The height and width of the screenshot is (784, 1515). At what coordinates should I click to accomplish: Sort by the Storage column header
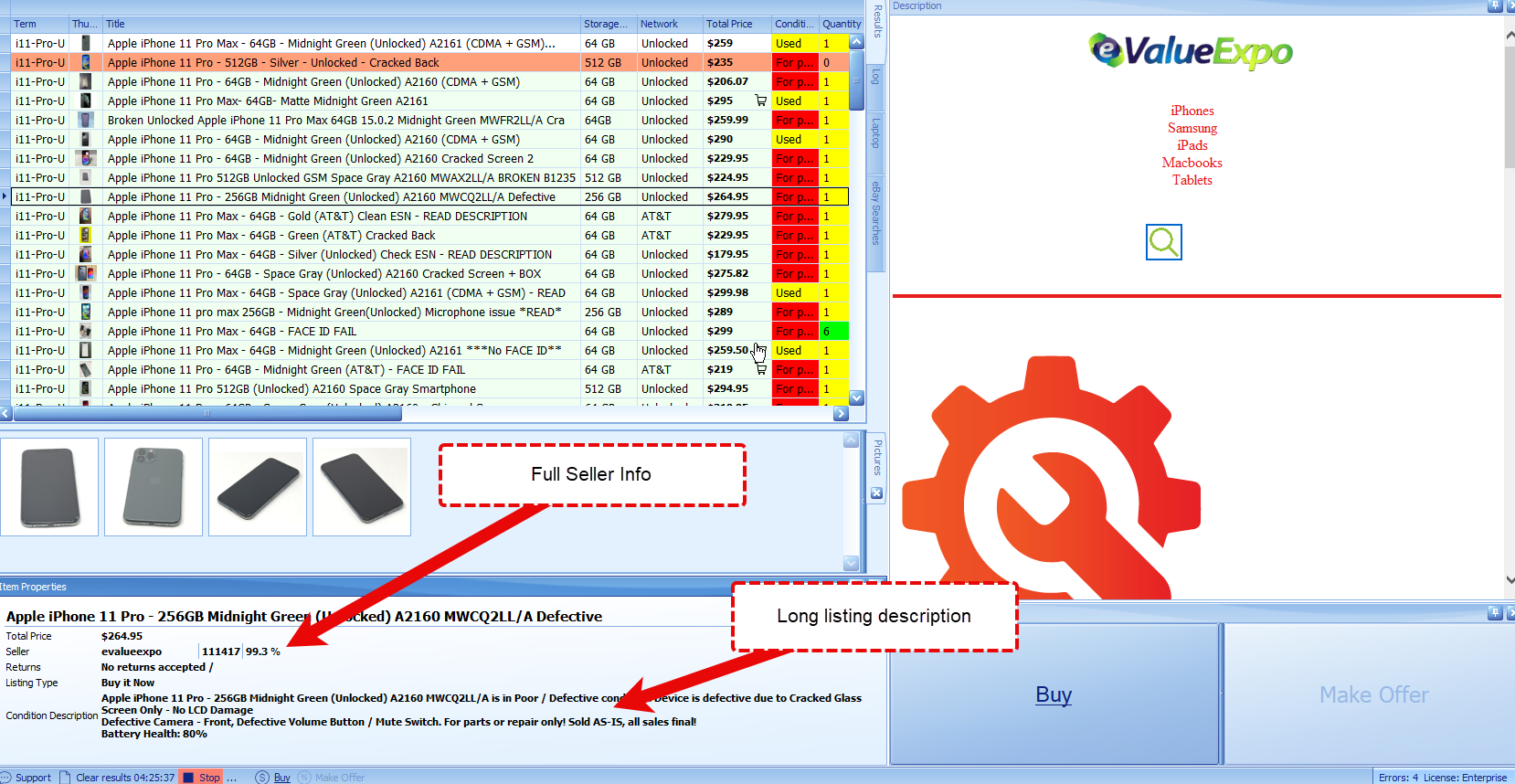tap(609, 24)
